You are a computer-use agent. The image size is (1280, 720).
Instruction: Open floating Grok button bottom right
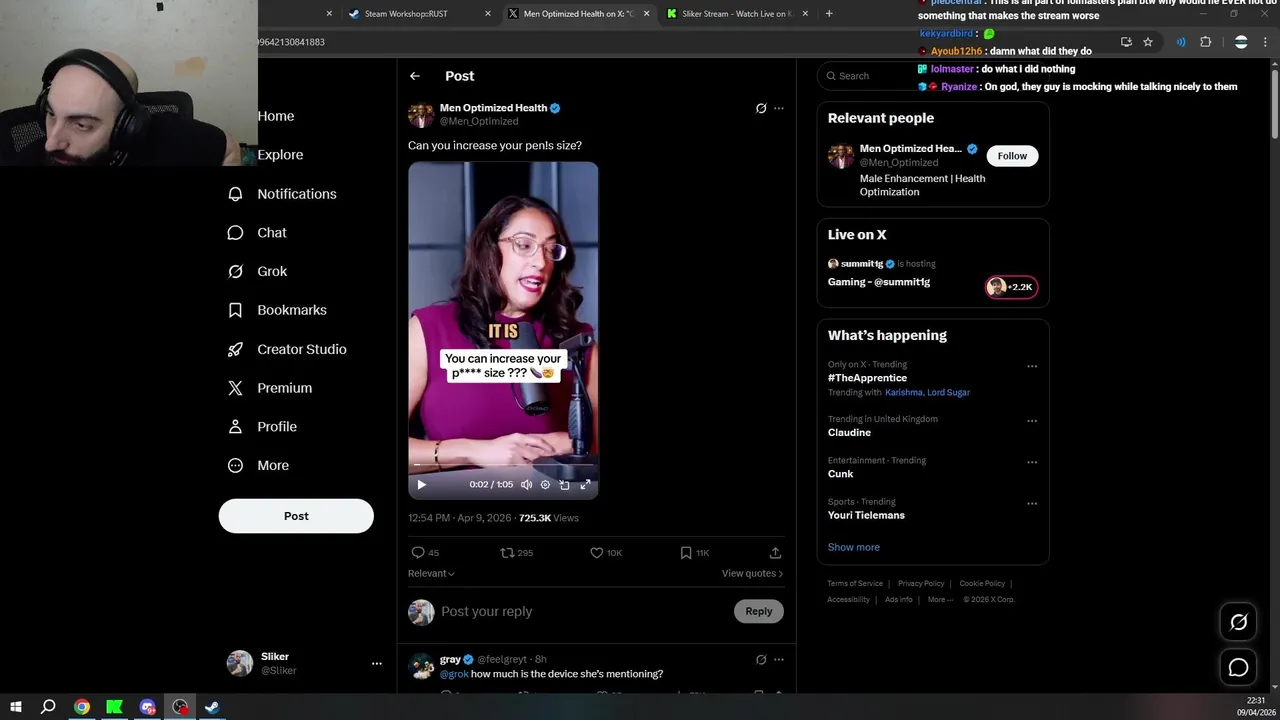pos(1238,622)
